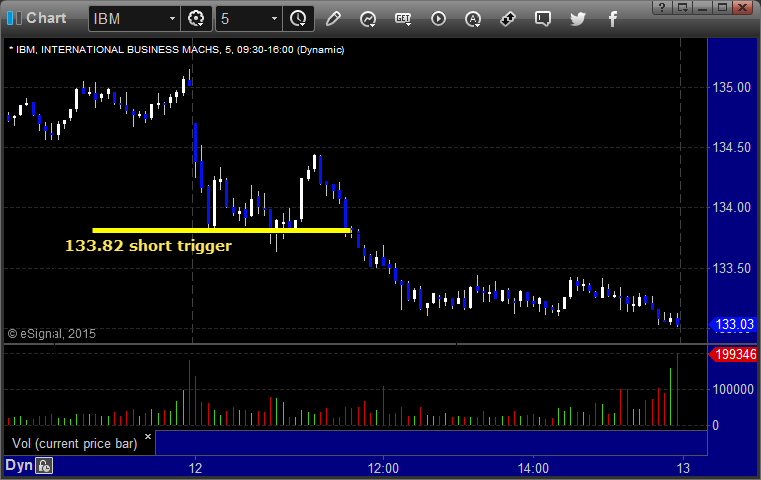761x480 pixels.
Task: Click the 199346 volume marker
Action: click(733, 354)
